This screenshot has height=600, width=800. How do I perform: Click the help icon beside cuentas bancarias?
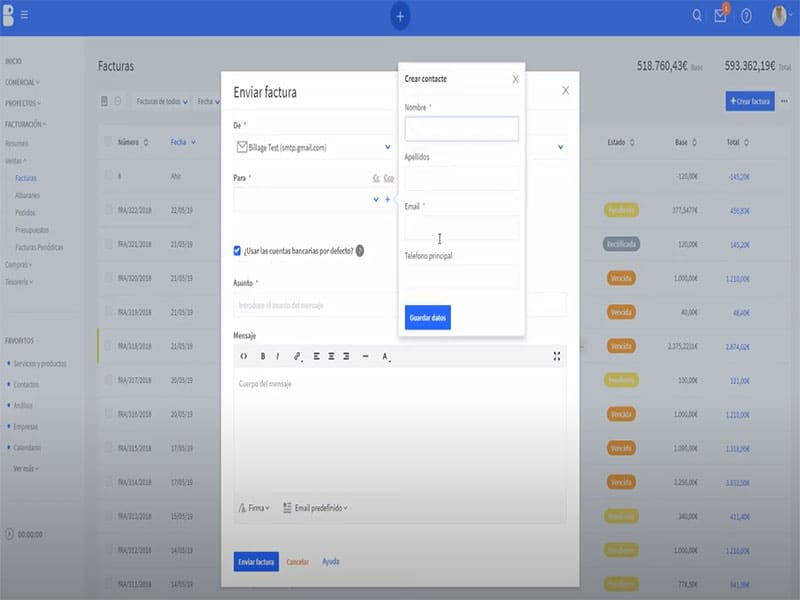[360, 251]
